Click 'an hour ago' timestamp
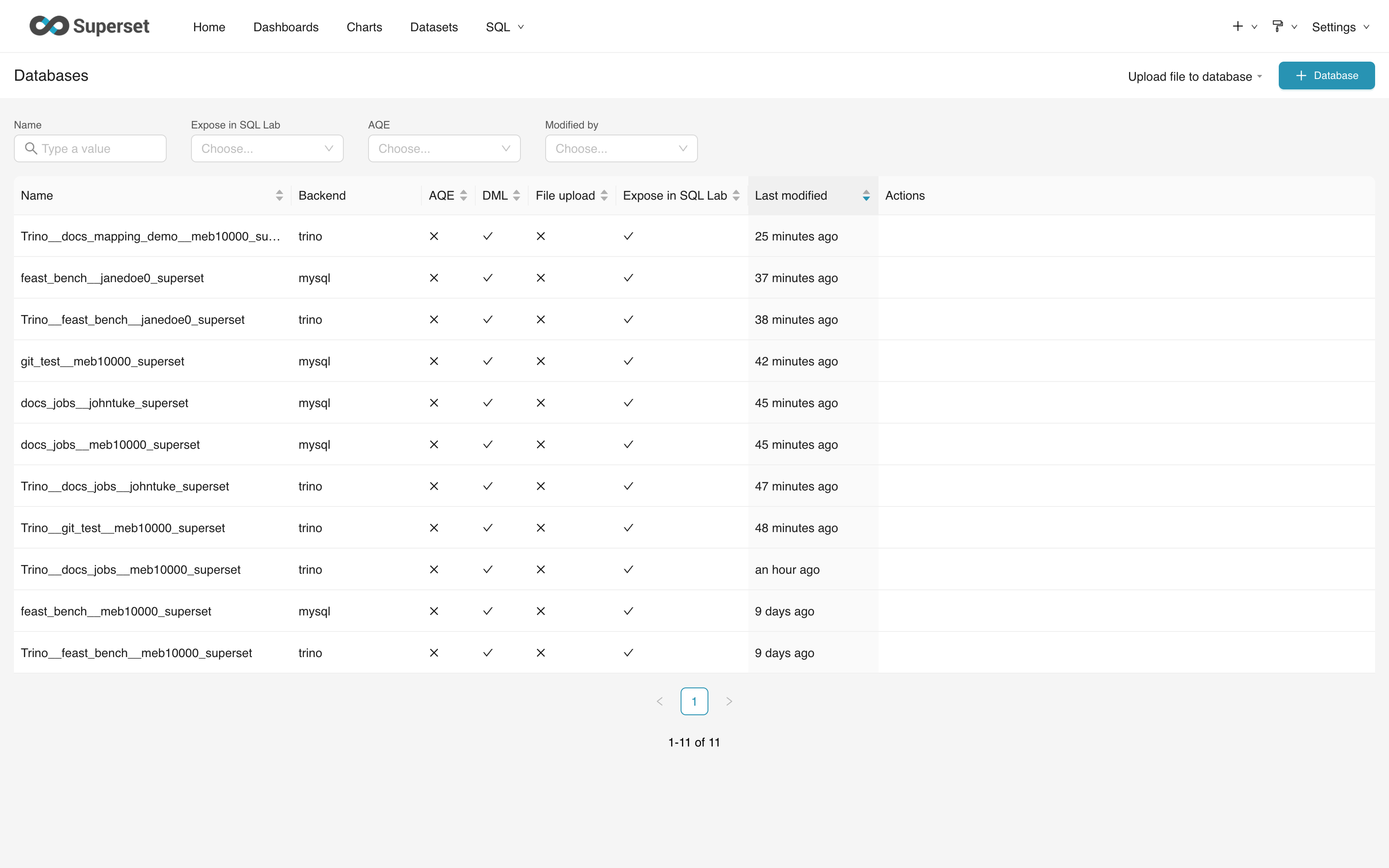This screenshot has width=1389, height=868. [x=787, y=569]
